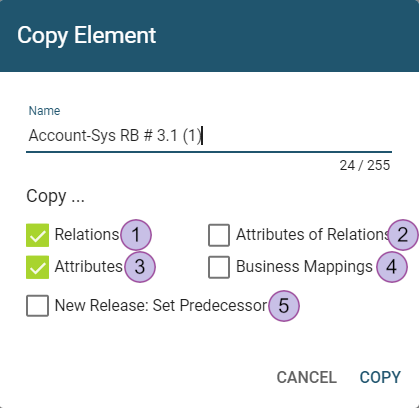The width and height of the screenshot is (419, 408).
Task: Click the Relations label text
Action: tap(87, 235)
